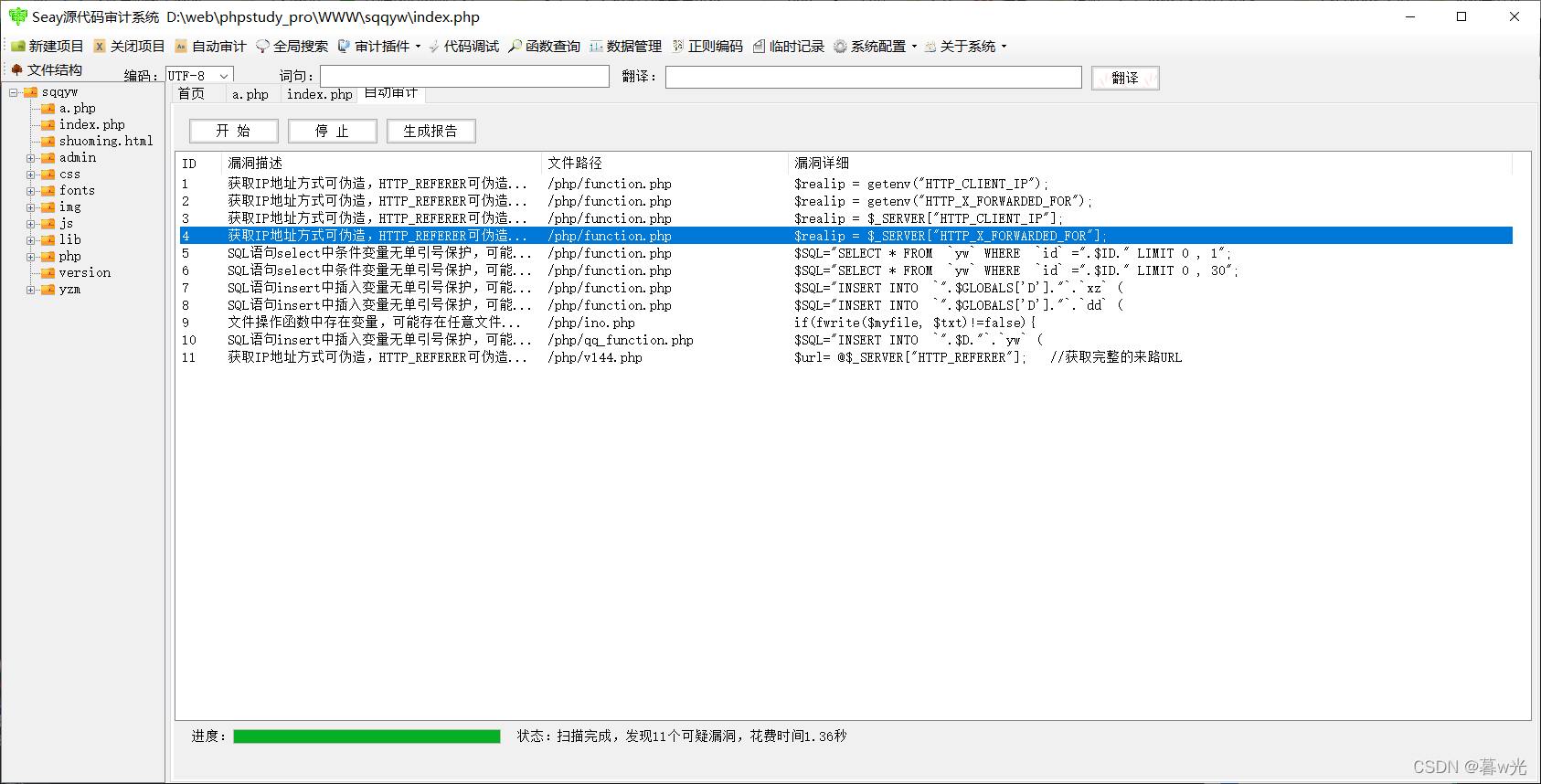Select highlighted row ID 4
This screenshot has height=784, width=1541.
846,236
